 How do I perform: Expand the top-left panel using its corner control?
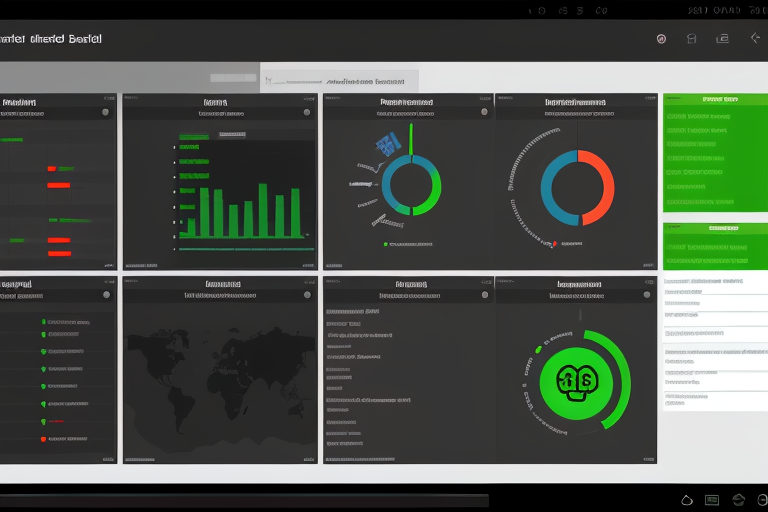108,101
